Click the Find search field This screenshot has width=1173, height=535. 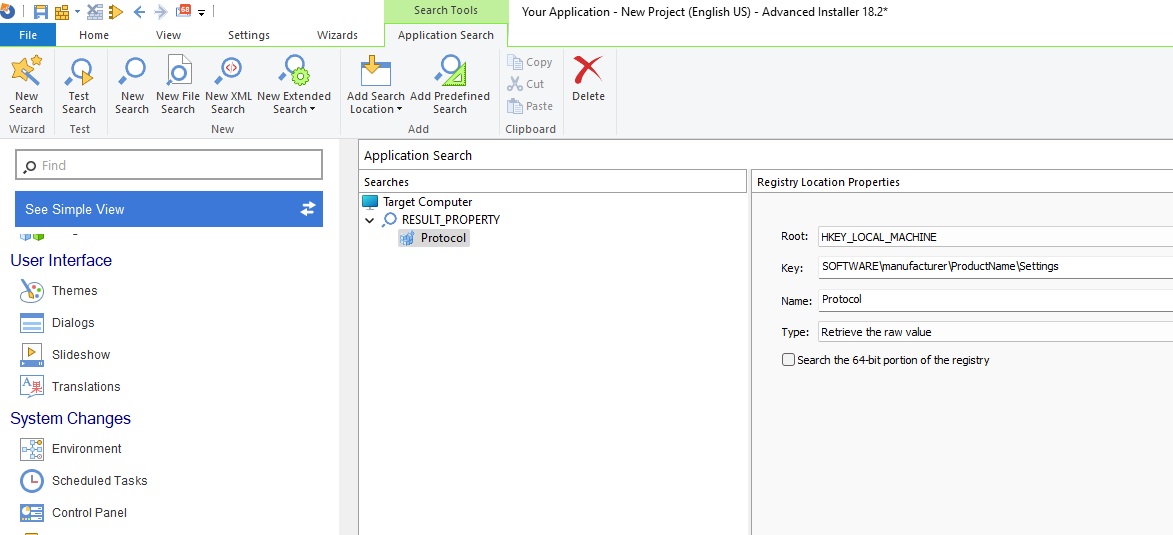169,165
